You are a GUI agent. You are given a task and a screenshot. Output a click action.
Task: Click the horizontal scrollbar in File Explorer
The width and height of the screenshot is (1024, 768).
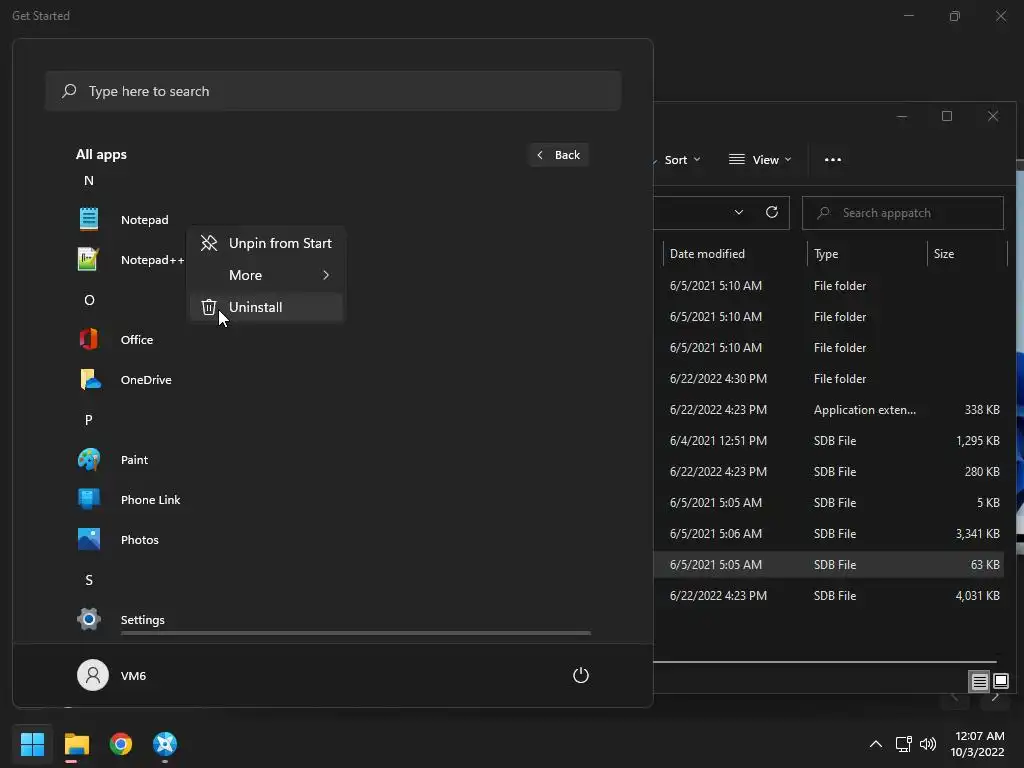(825, 662)
